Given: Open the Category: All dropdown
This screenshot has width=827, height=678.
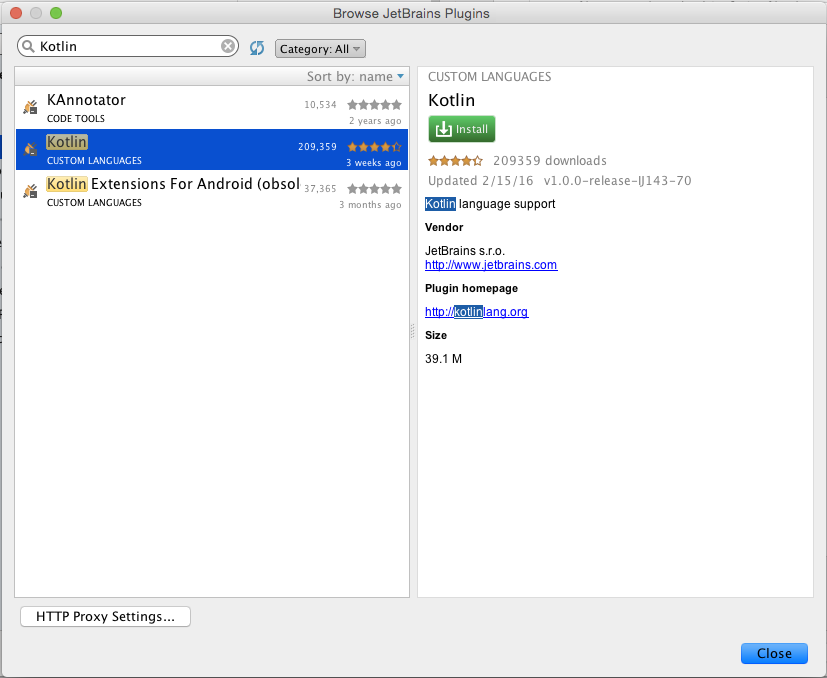Looking at the screenshot, I should tap(320, 49).
